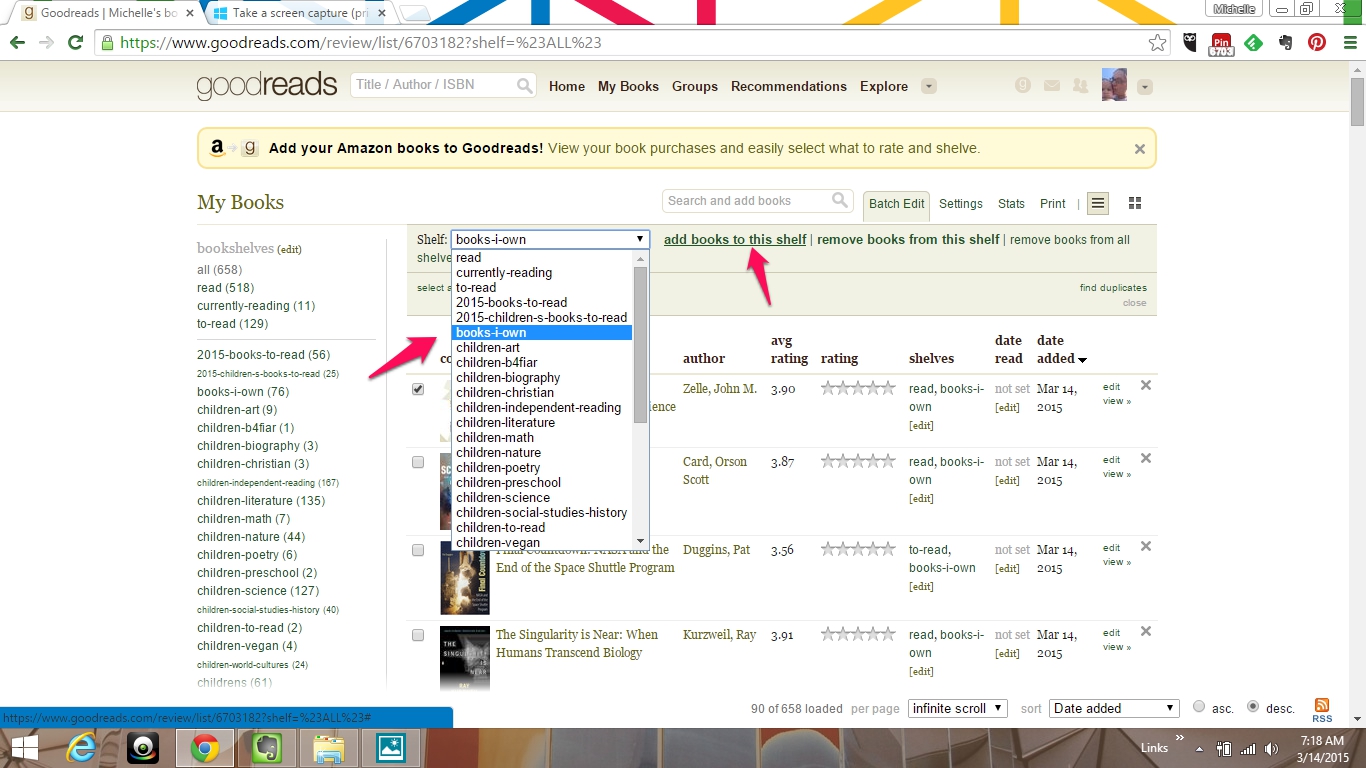Remove the John M. Zelle book row

coord(1146,386)
